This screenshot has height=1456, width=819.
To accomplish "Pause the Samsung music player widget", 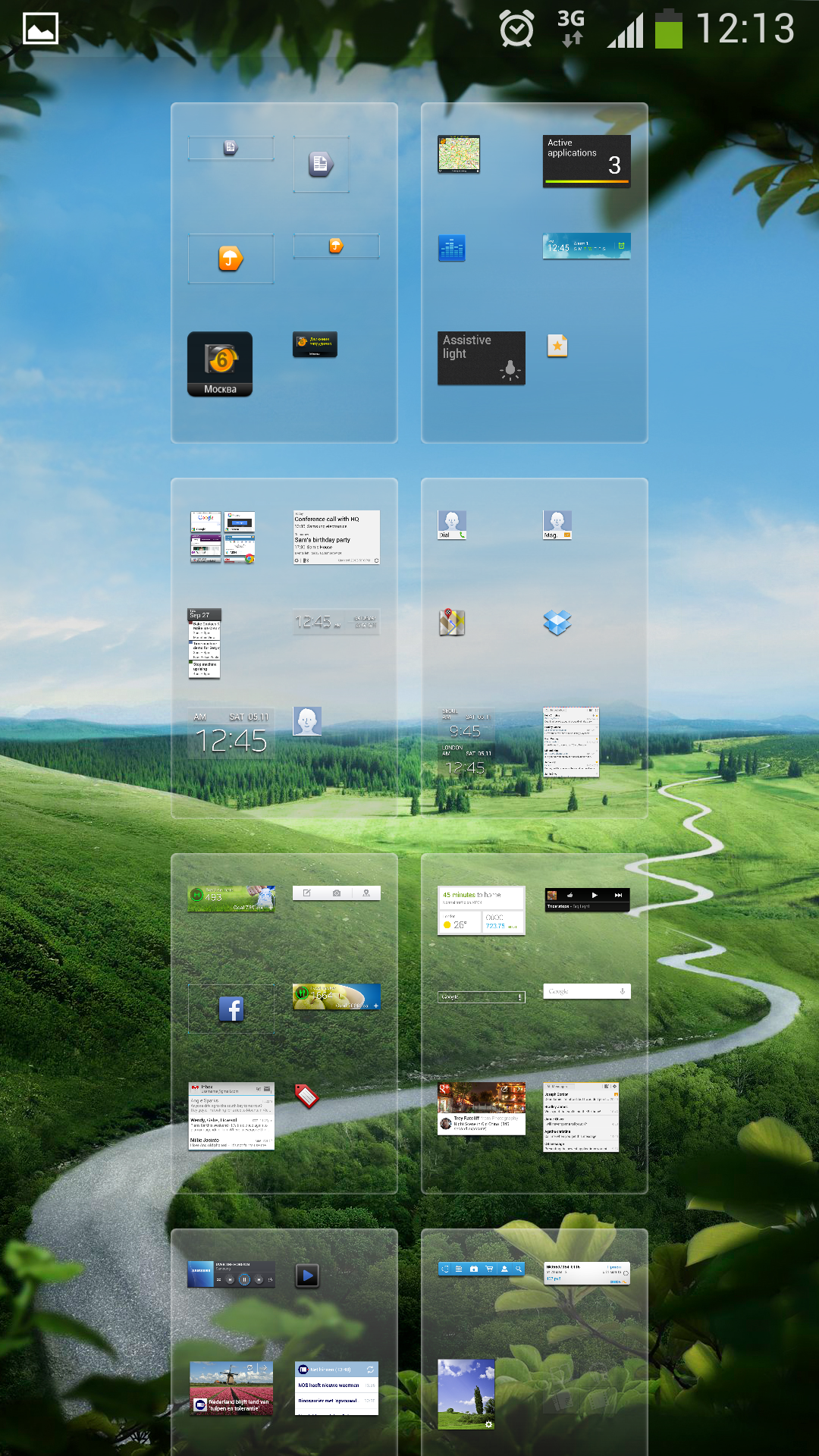I will coord(244,1279).
